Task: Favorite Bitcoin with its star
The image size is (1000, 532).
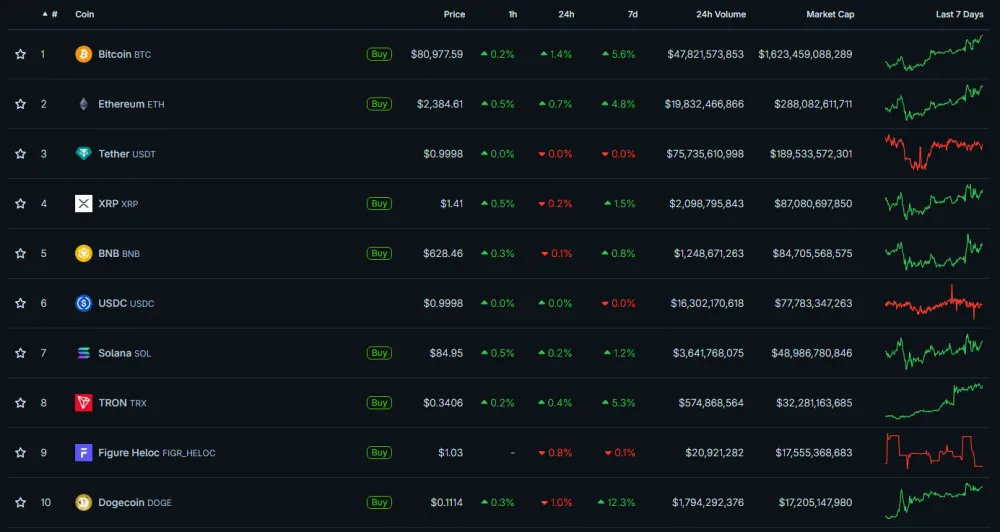Action: pos(20,54)
